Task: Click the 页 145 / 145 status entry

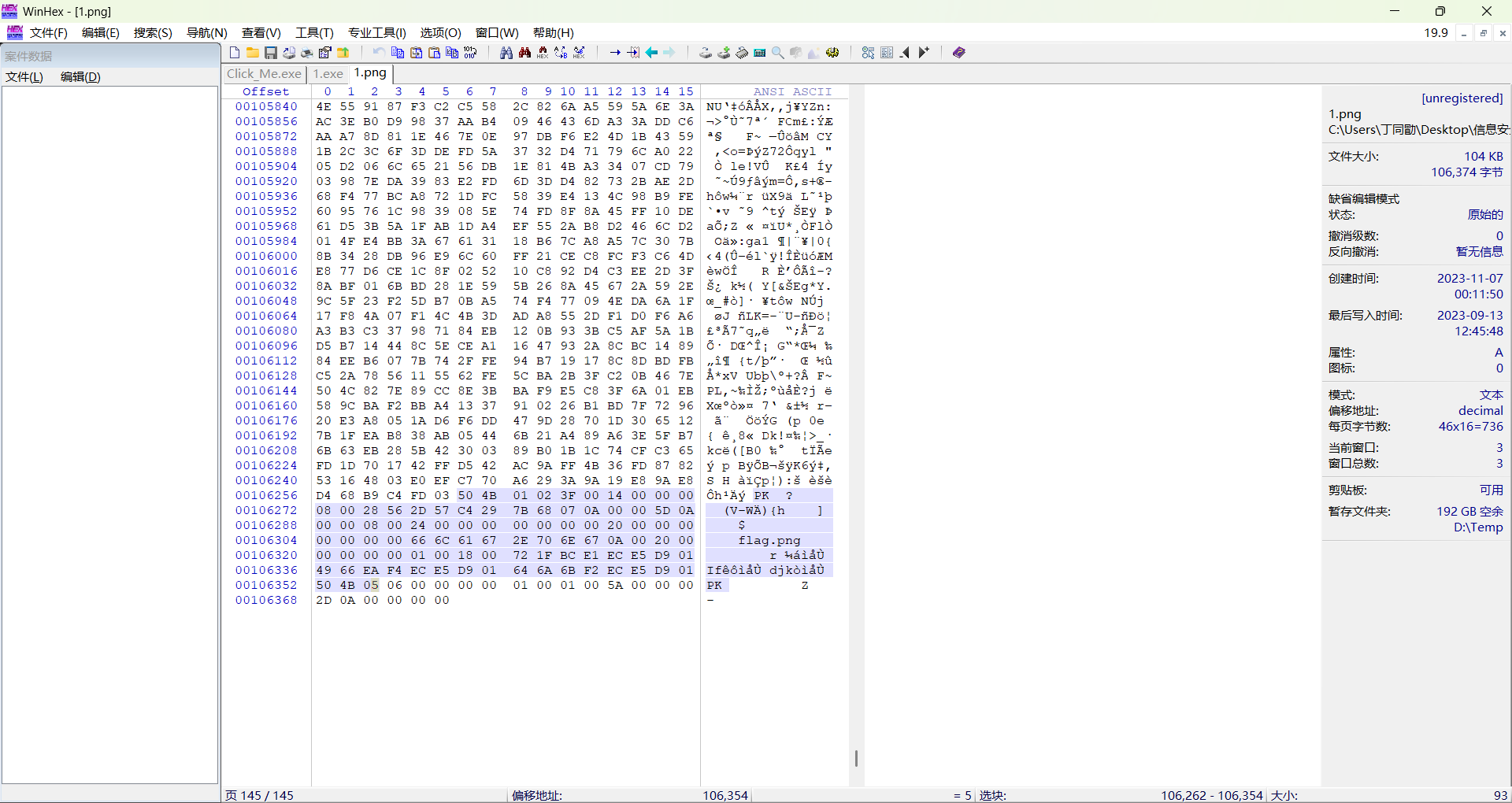Action: click(x=259, y=796)
